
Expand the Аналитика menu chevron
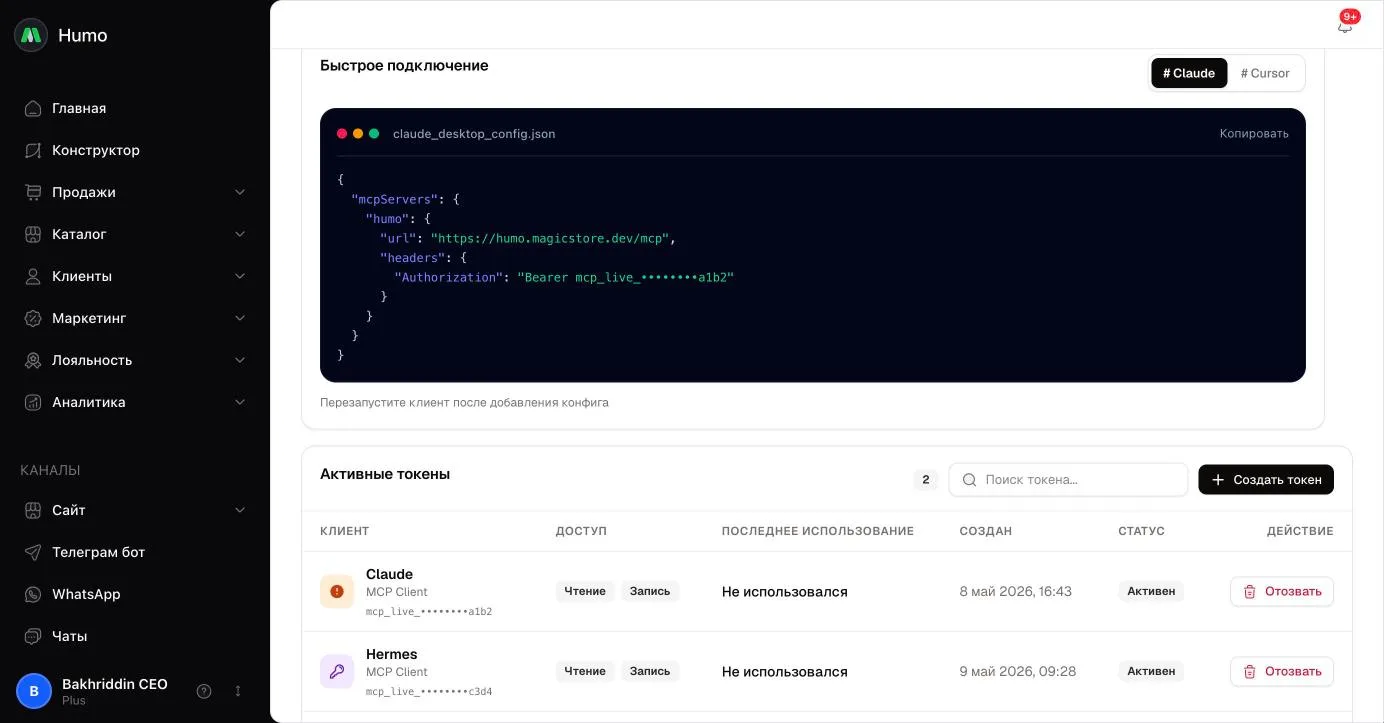click(x=240, y=402)
